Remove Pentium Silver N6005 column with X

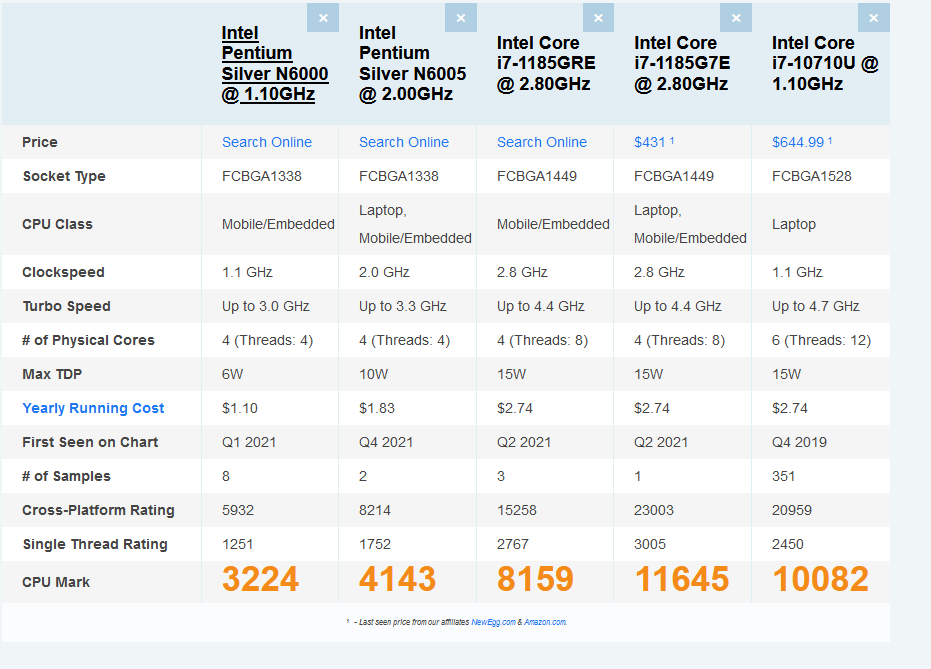(461, 18)
